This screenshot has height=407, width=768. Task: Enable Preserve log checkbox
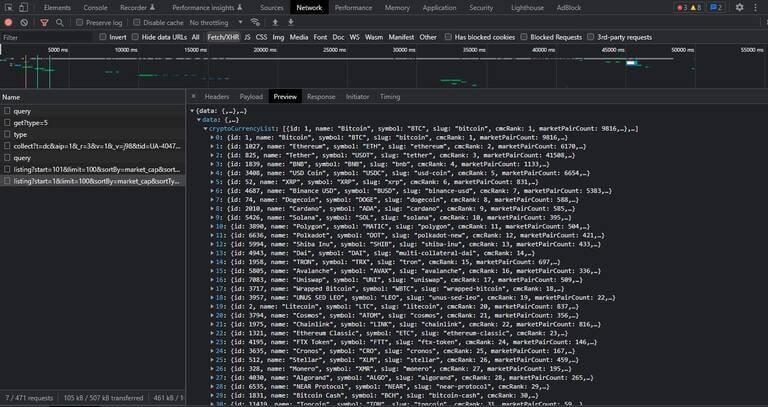pos(79,23)
